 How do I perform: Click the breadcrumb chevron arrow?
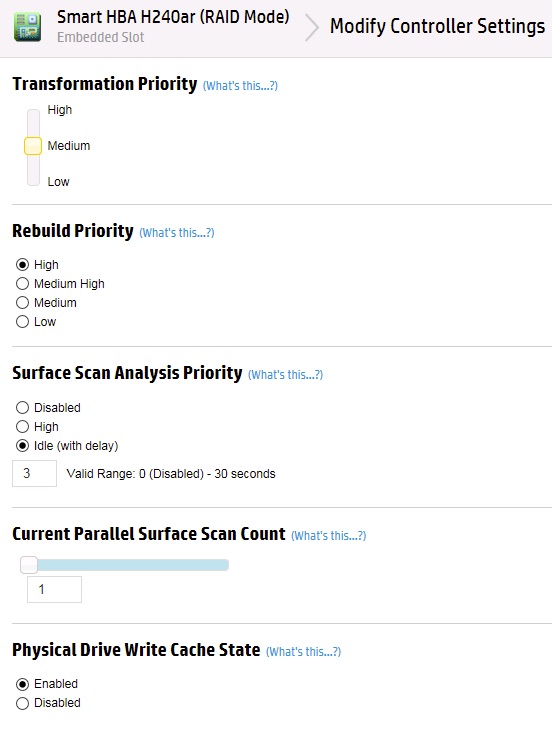click(312, 28)
